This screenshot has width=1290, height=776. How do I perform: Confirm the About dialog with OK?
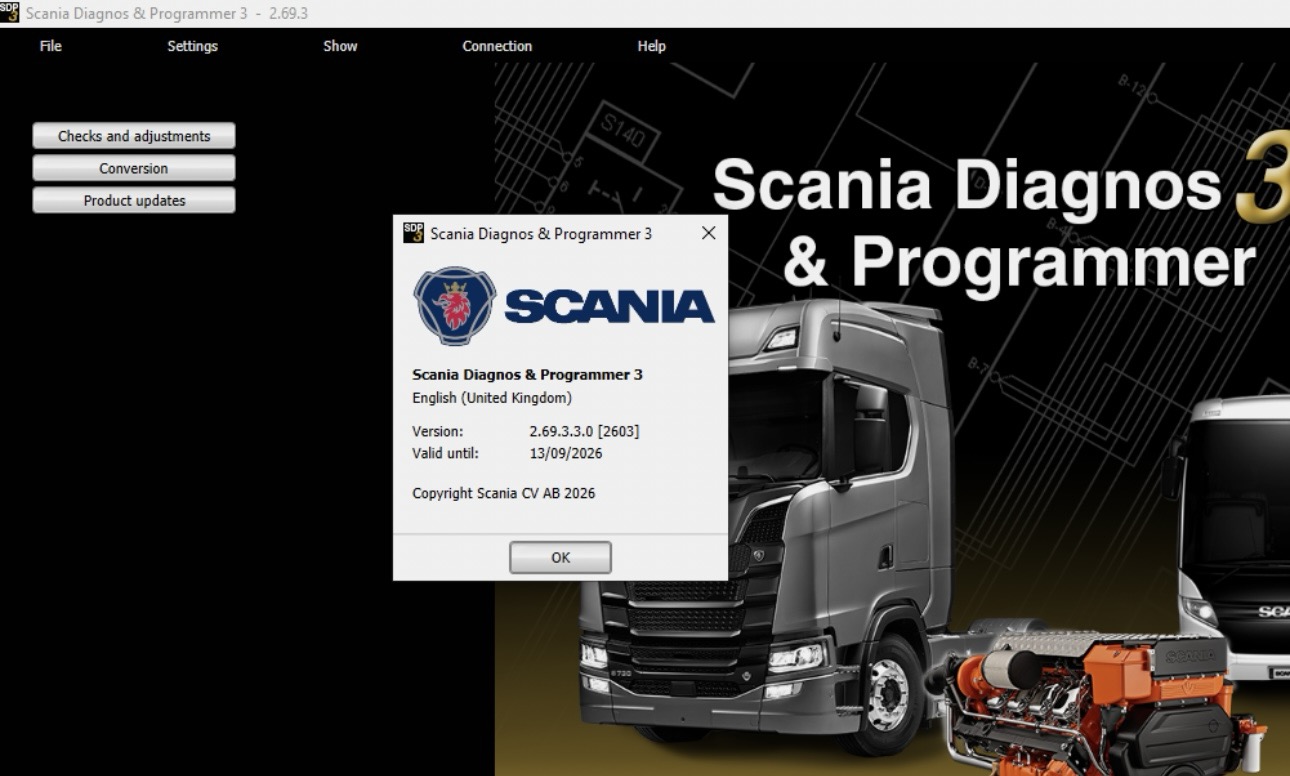(560, 557)
